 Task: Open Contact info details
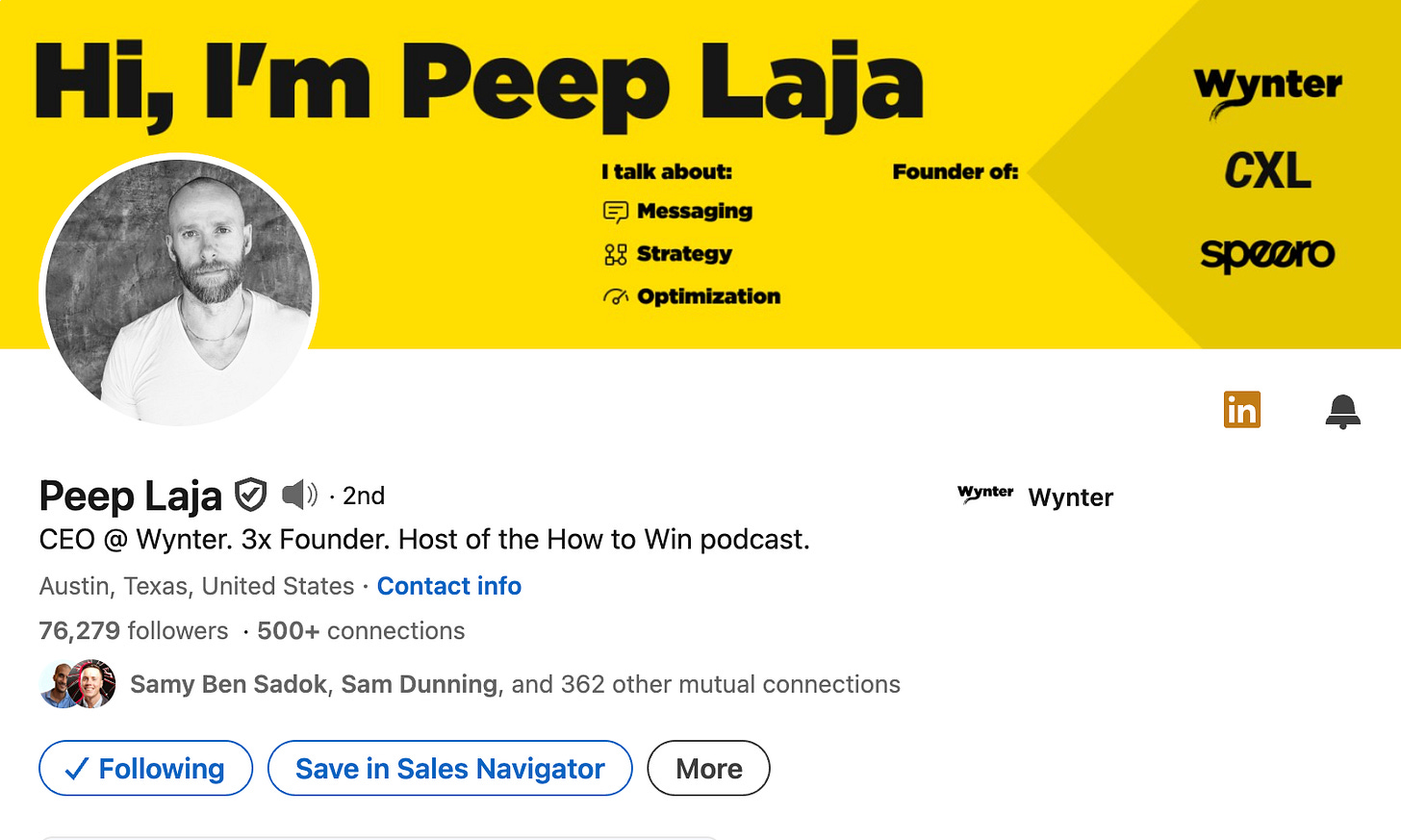pyautogui.click(x=449, y=586)
